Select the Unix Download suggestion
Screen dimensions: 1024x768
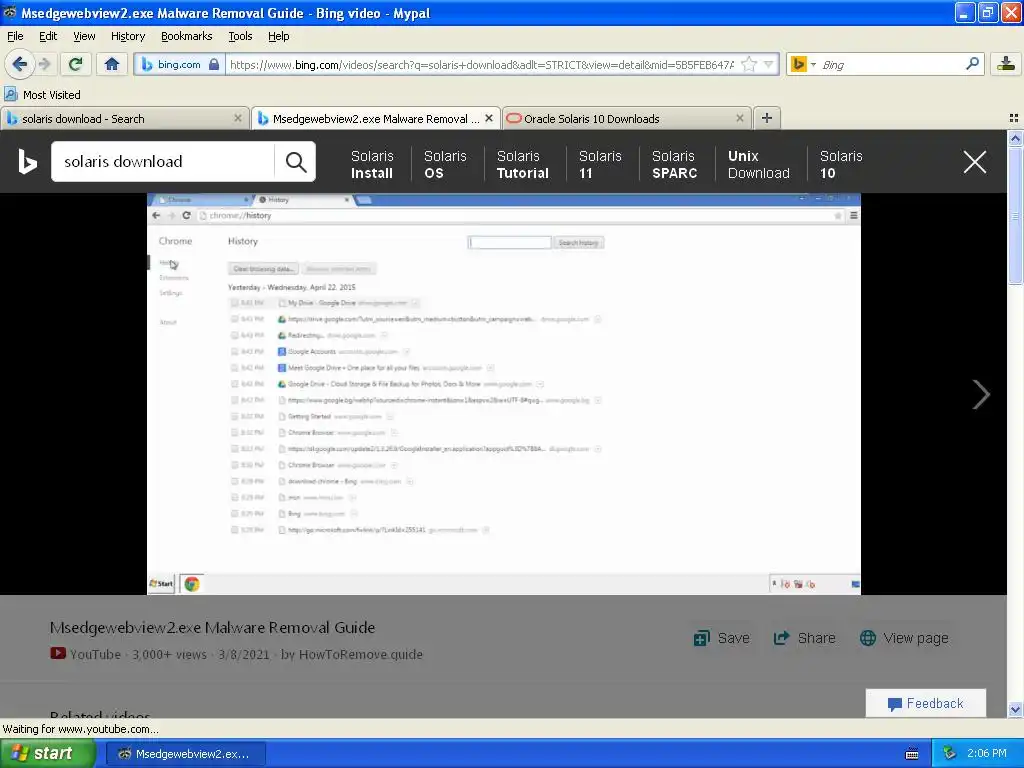pos(758,165)
